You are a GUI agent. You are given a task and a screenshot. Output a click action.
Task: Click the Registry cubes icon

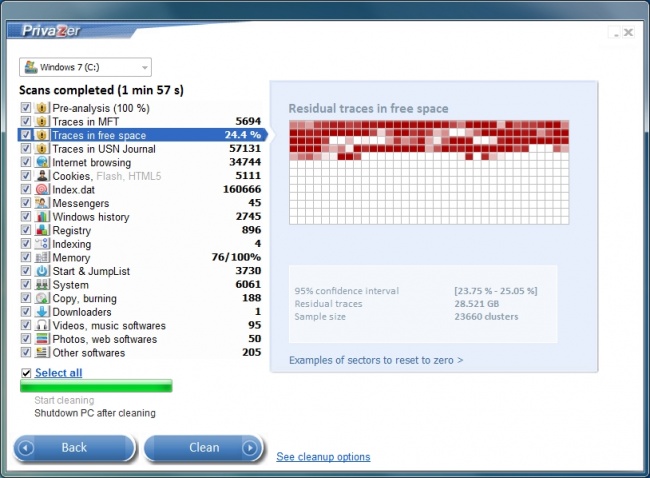(42, 230)
